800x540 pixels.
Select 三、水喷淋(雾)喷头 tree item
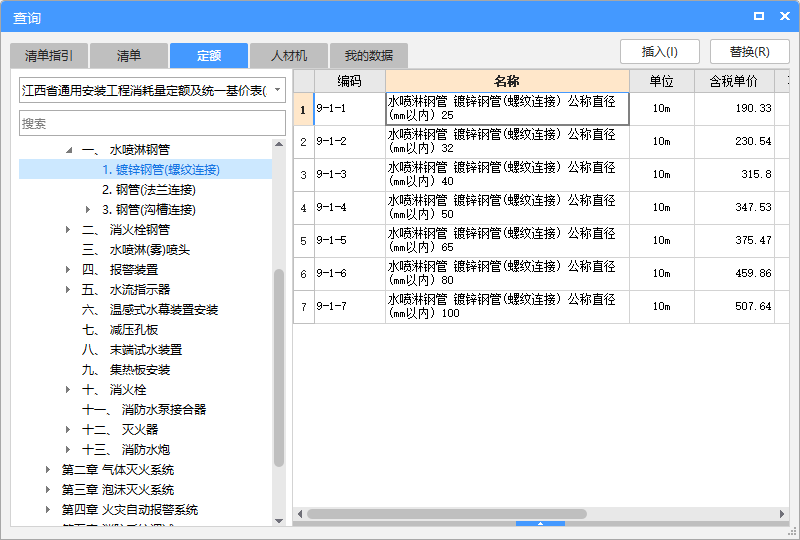point(136,250)
